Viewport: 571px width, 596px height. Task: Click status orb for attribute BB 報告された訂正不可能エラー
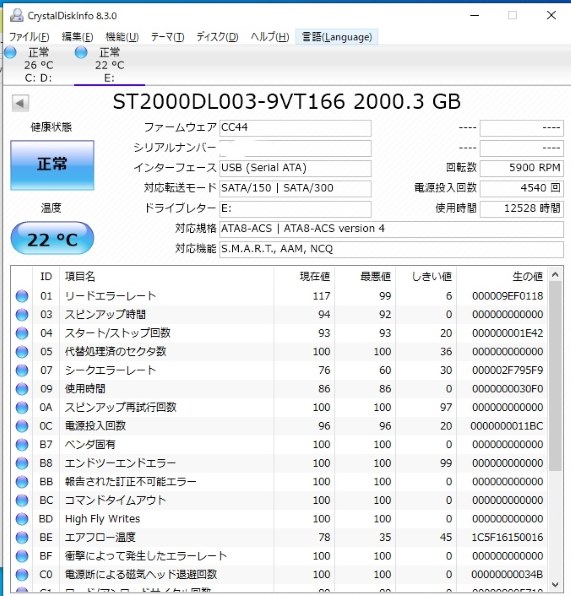[x=22, y=482]
